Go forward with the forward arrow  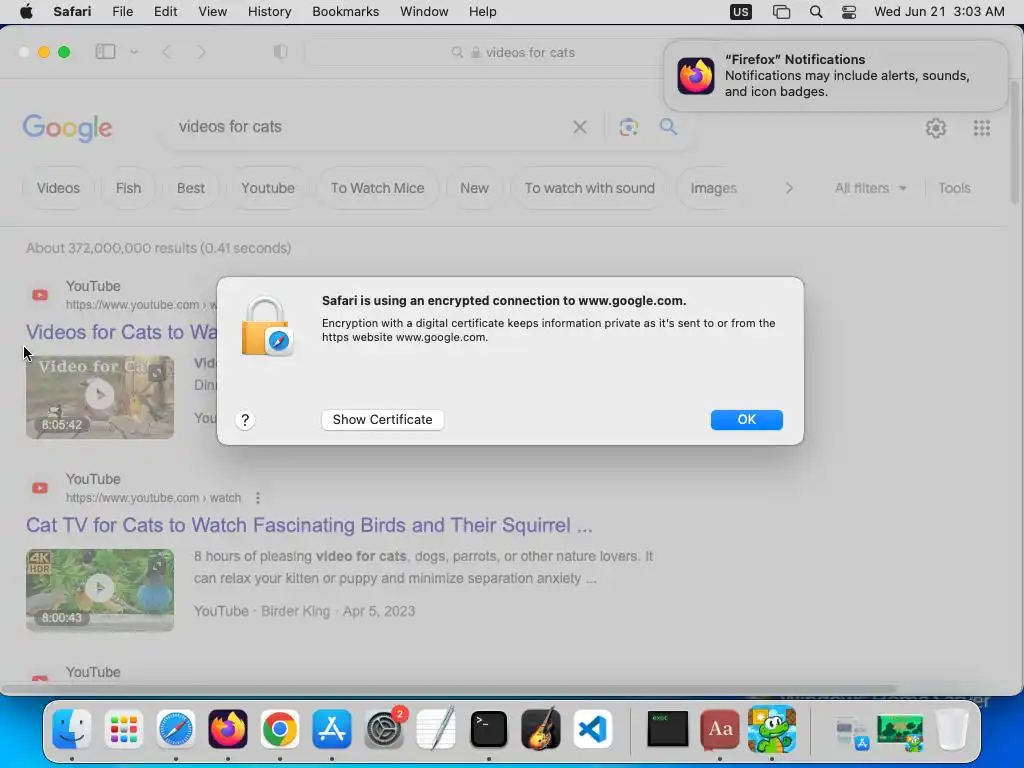[201, 52]
